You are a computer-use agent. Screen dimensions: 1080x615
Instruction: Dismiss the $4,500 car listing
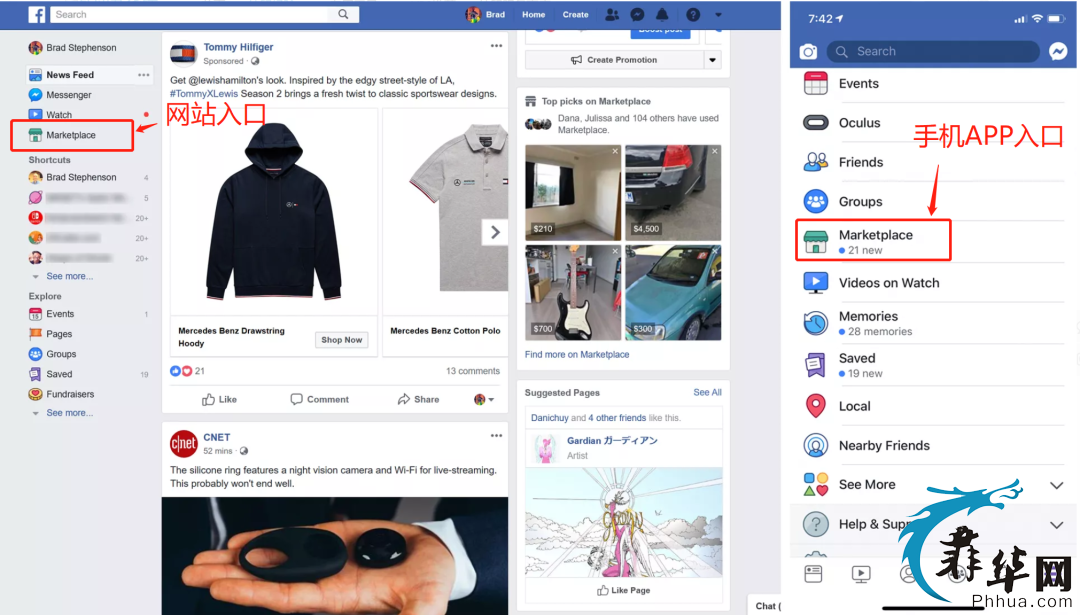(x=715, y=151)
